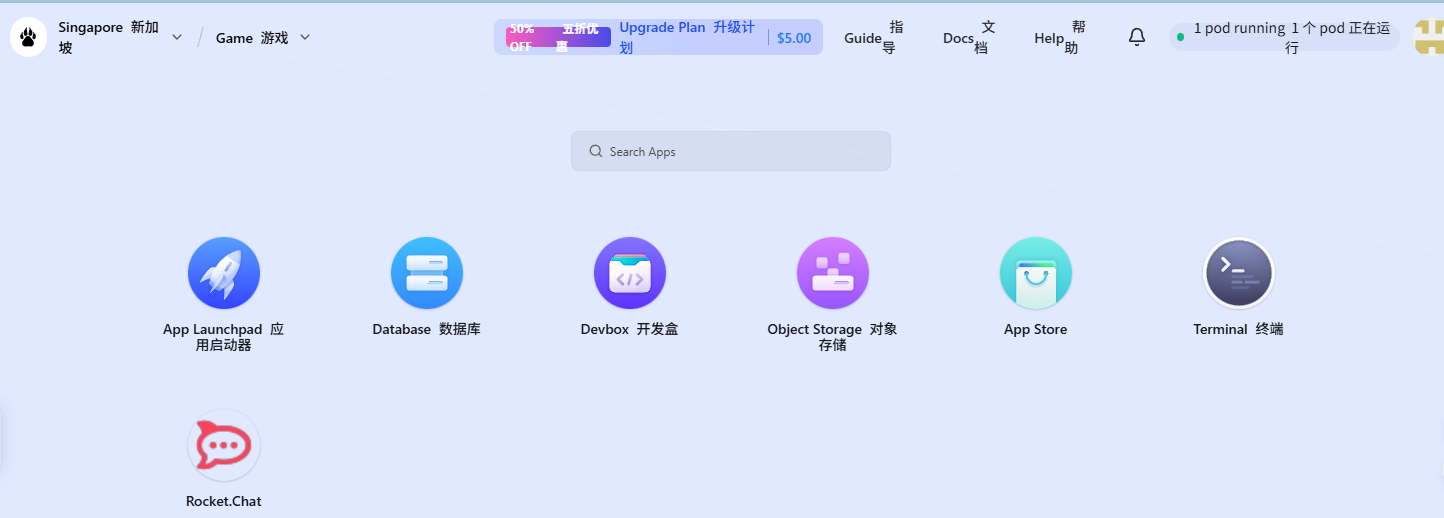Open the App Store shopping bag icon

(1036, 273)
